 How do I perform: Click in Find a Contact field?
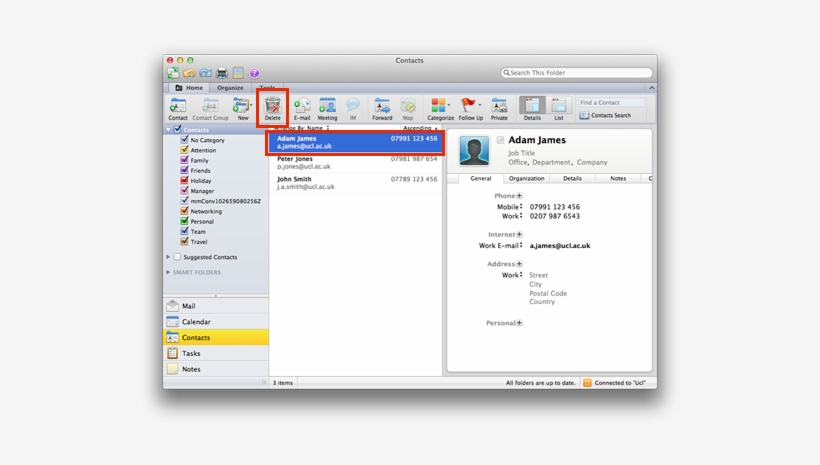point(611,103)
